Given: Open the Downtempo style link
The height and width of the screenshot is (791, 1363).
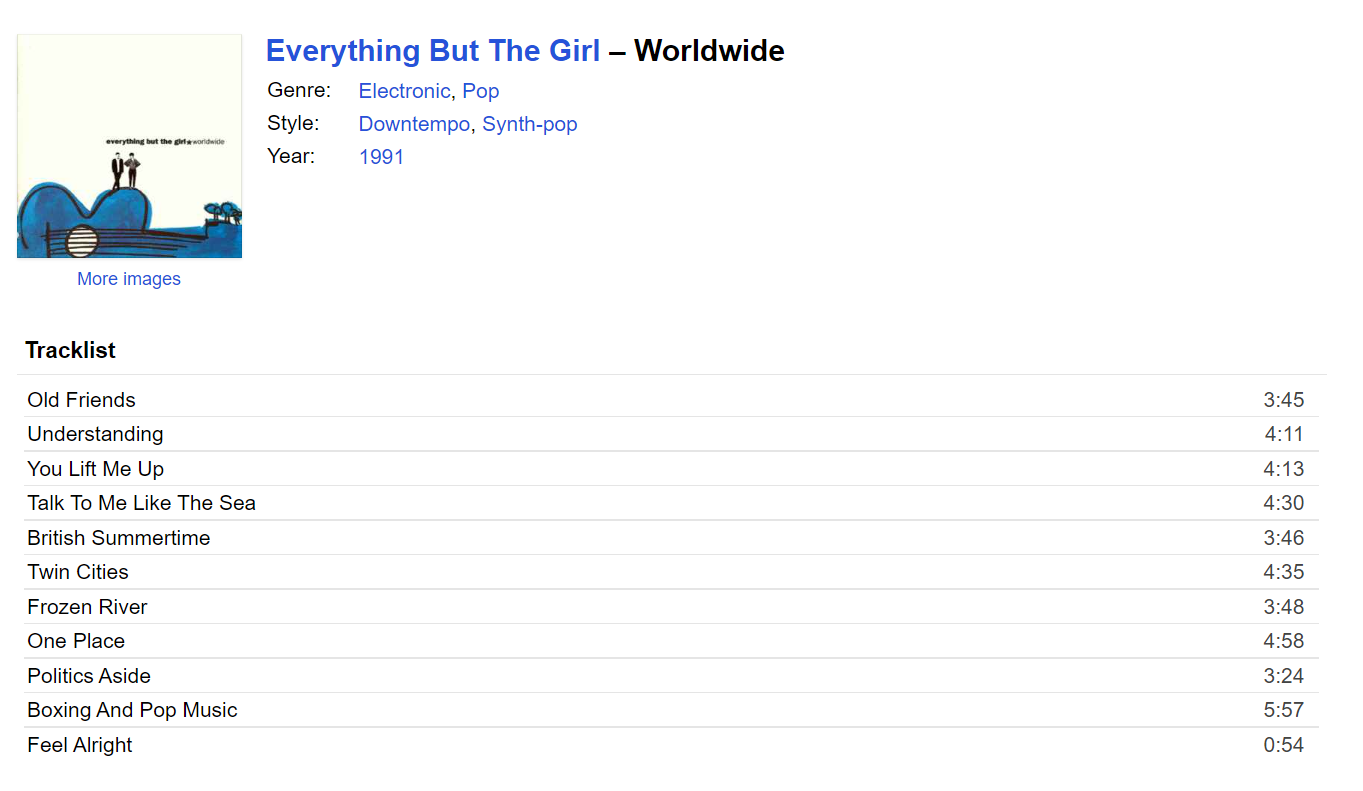Looking at the screenshot, I should click(x=414, y=124).
